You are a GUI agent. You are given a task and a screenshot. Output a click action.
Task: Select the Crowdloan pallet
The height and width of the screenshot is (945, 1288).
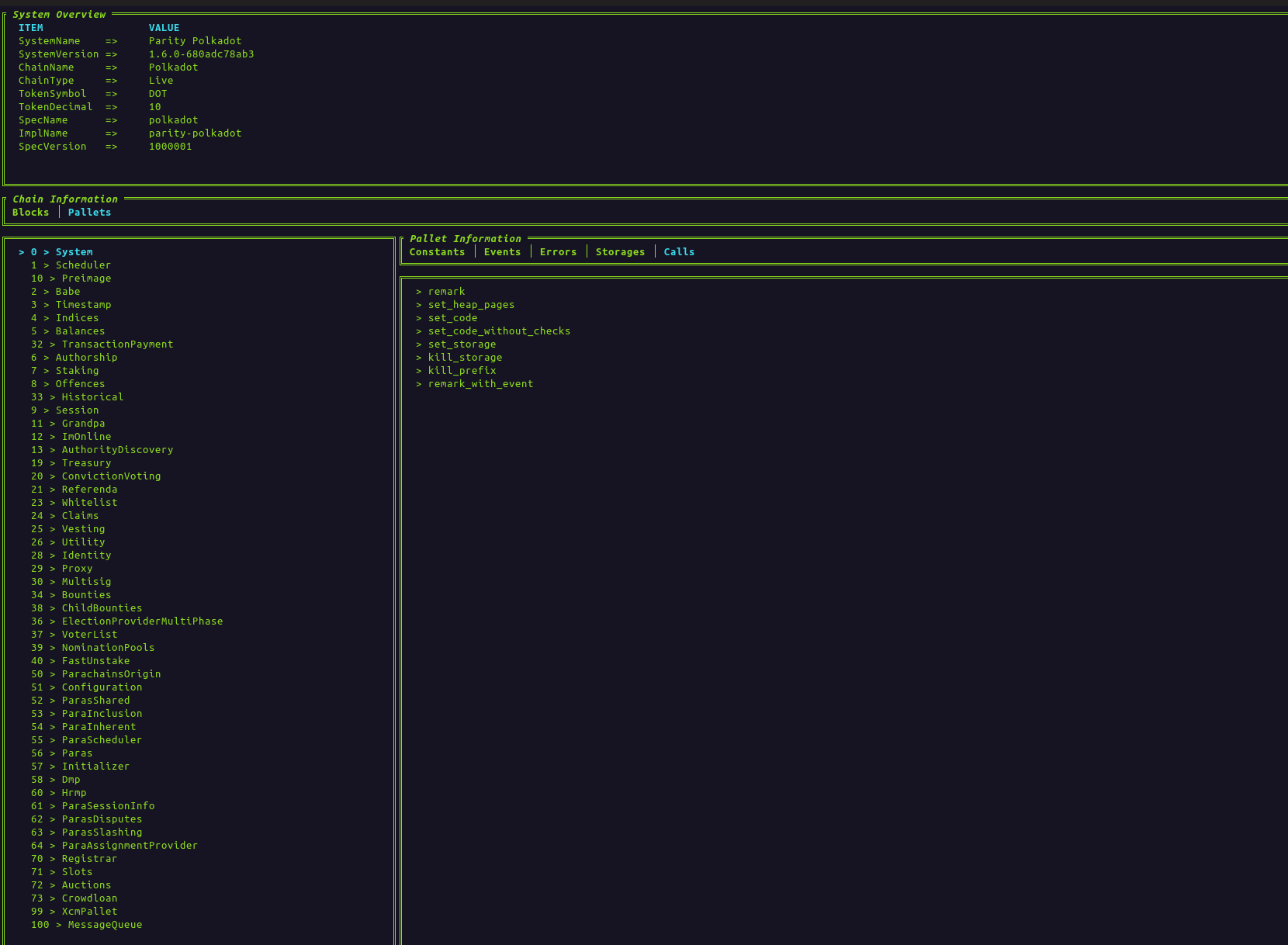(74, 898)
